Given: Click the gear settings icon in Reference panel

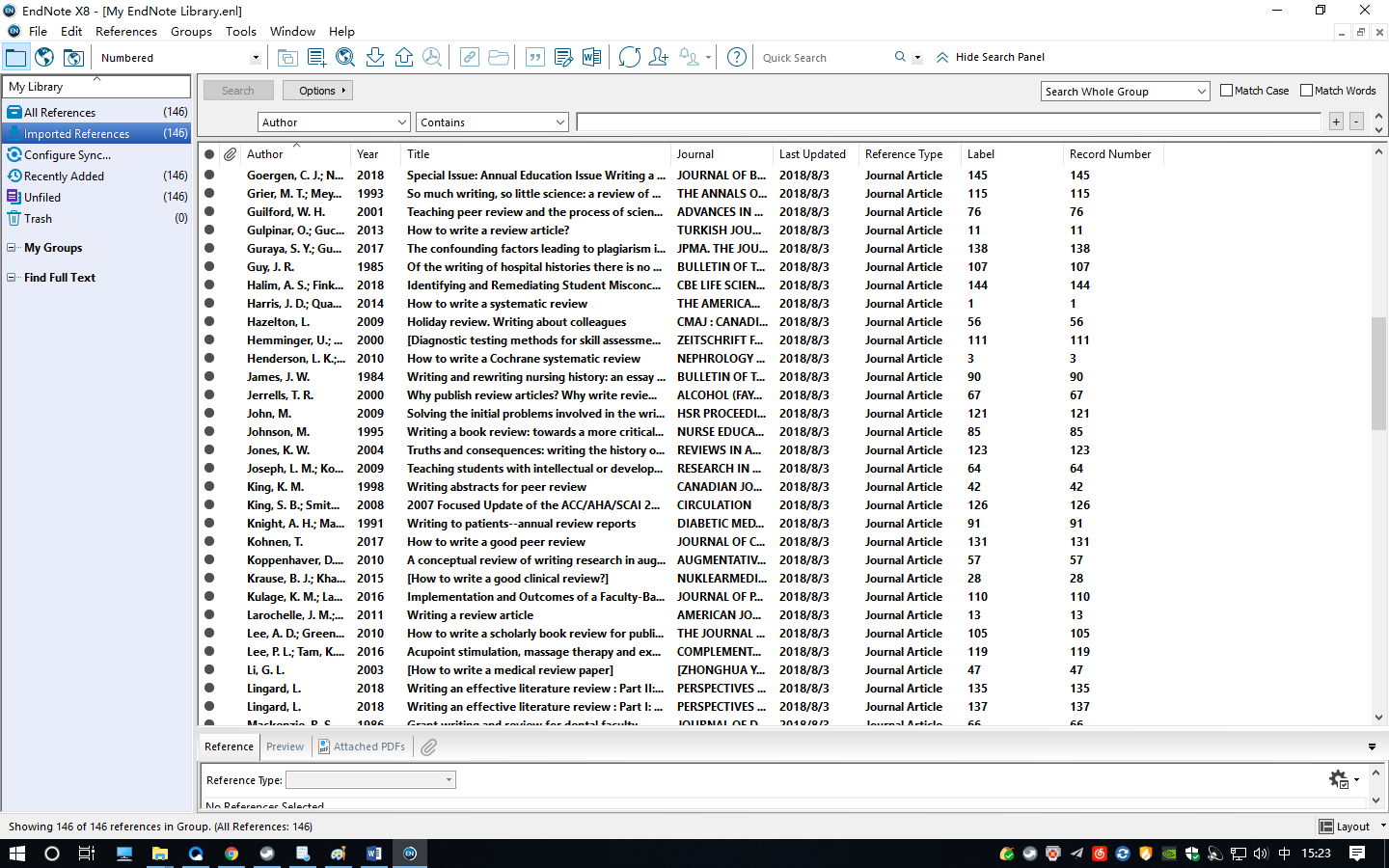Looking at the screenshot, I should tap(1339, 779).
